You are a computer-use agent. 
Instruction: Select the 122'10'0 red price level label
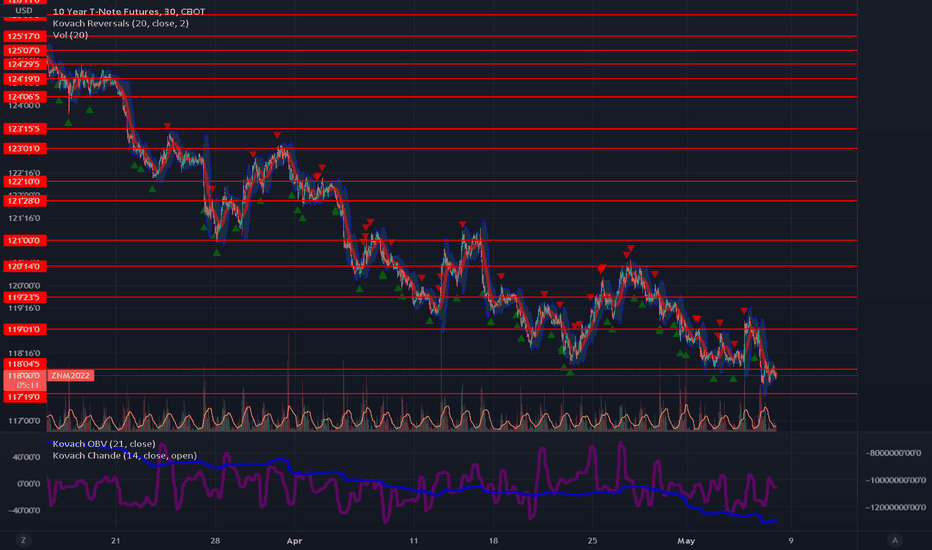tap(24, 182)
